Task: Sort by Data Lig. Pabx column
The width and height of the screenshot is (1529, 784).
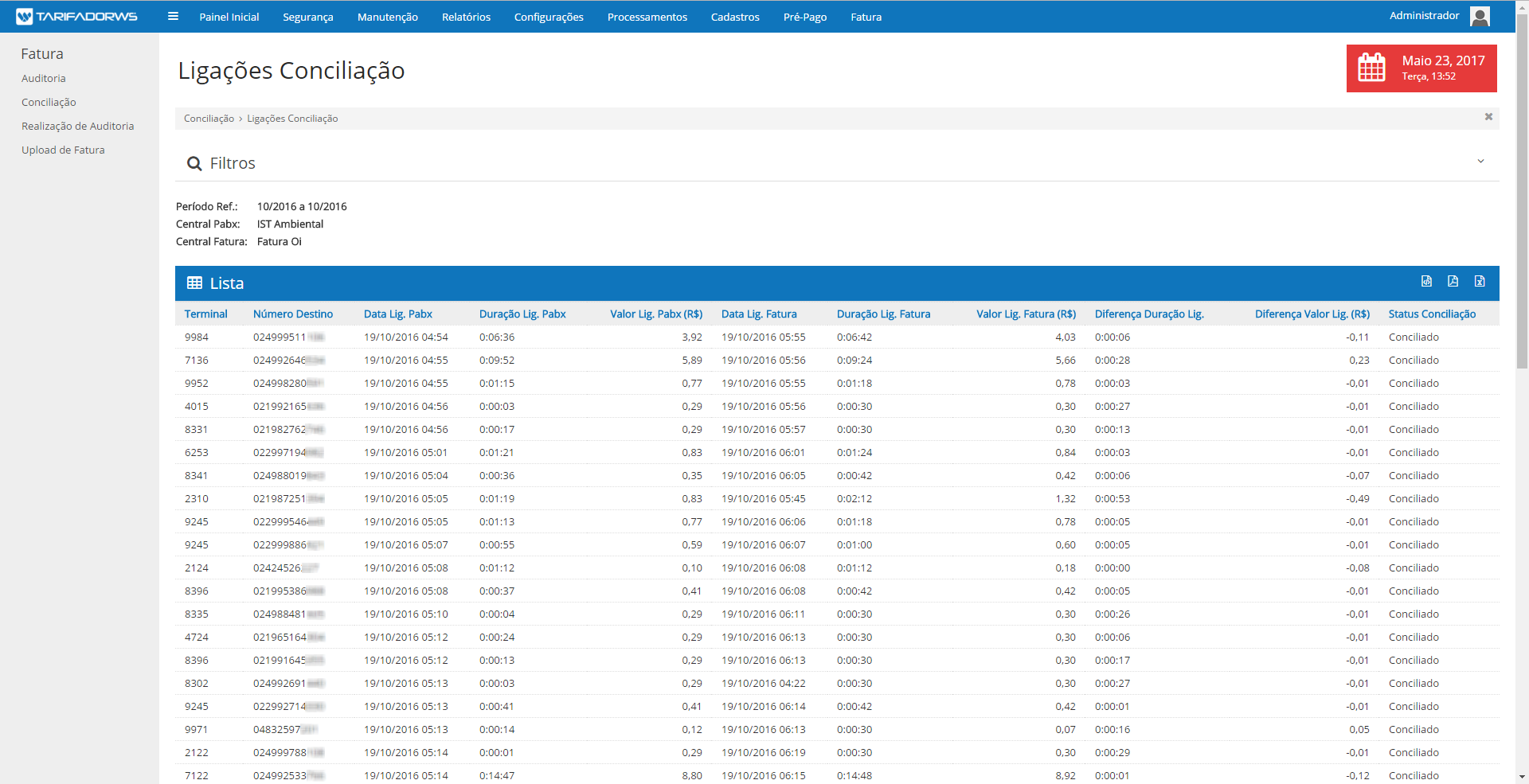Action: click(397, 314)
